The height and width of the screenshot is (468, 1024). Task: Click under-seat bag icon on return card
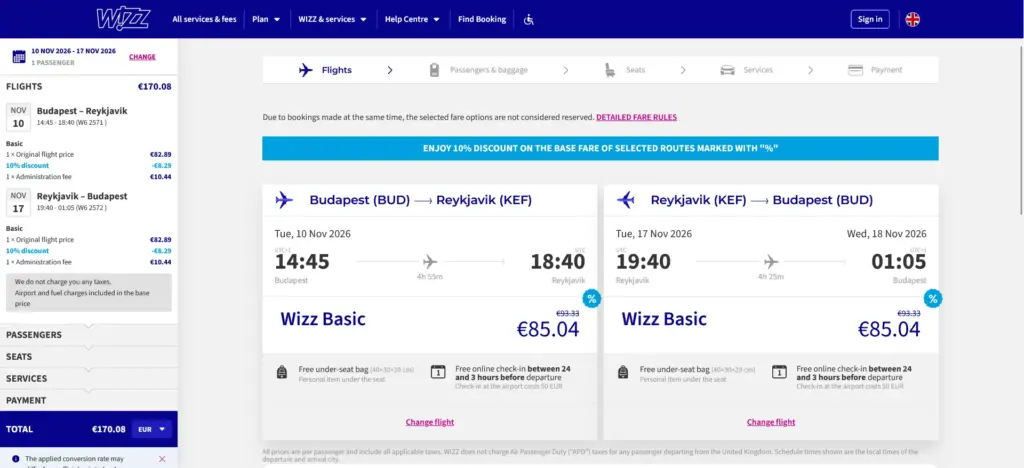click(x=623, y=372)
